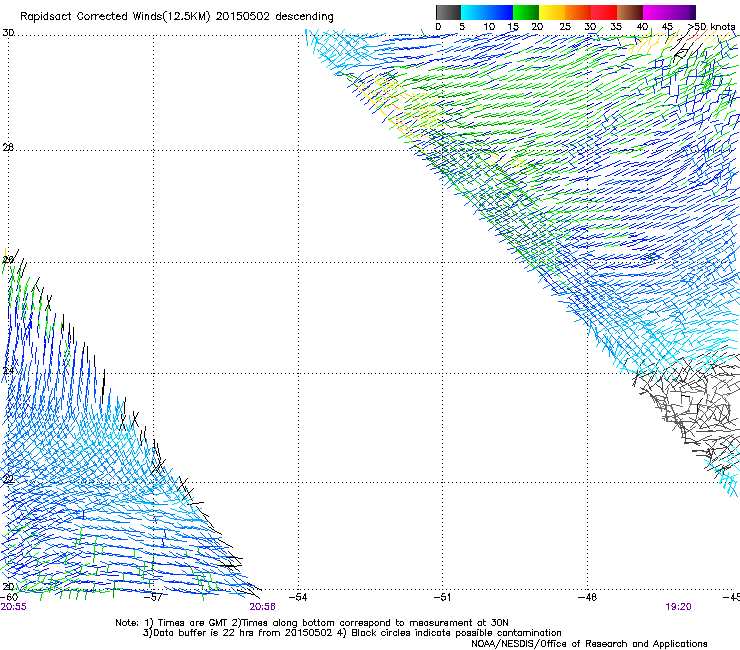Click the longitude label -57
This screenshot has width=740, height=650.
(153, 597)
